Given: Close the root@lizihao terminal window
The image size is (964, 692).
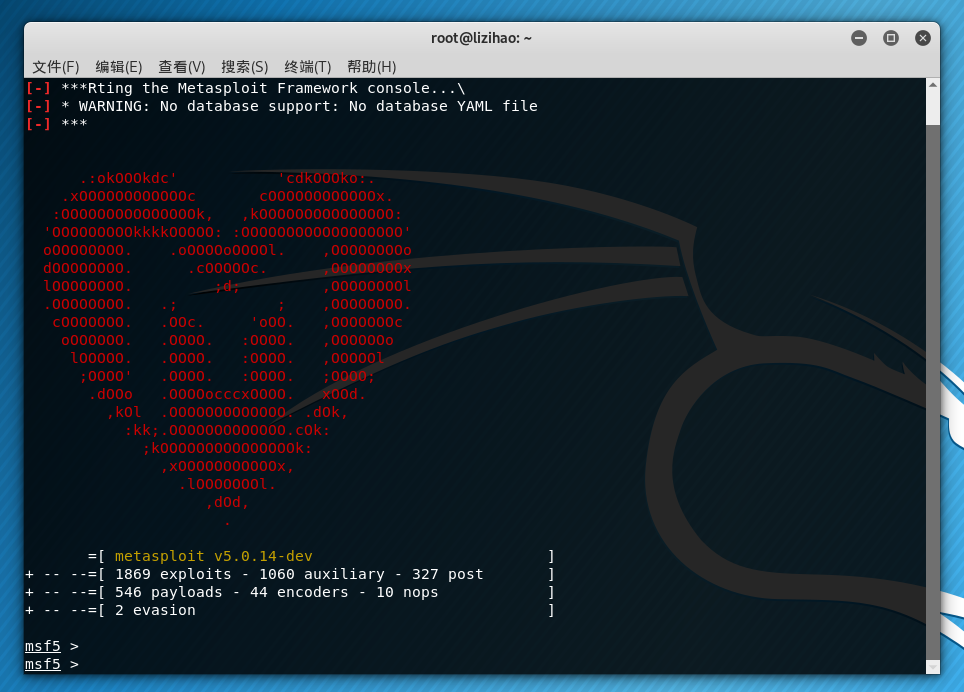Looking at the screenshot, I should [x=923, y=38].
